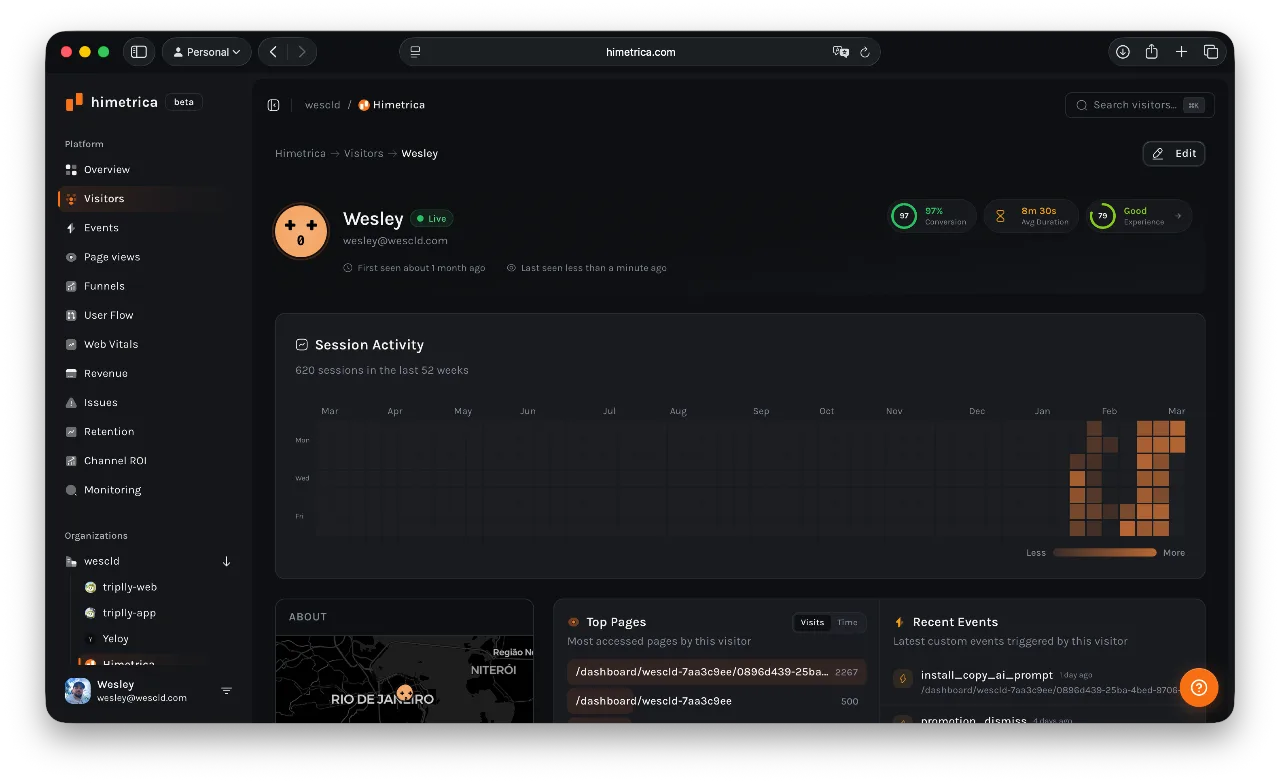Image resolution: width=1280 pixels, height=783 pixels.
Task: Click the last seen eye icon
Action: click(511, 268)
